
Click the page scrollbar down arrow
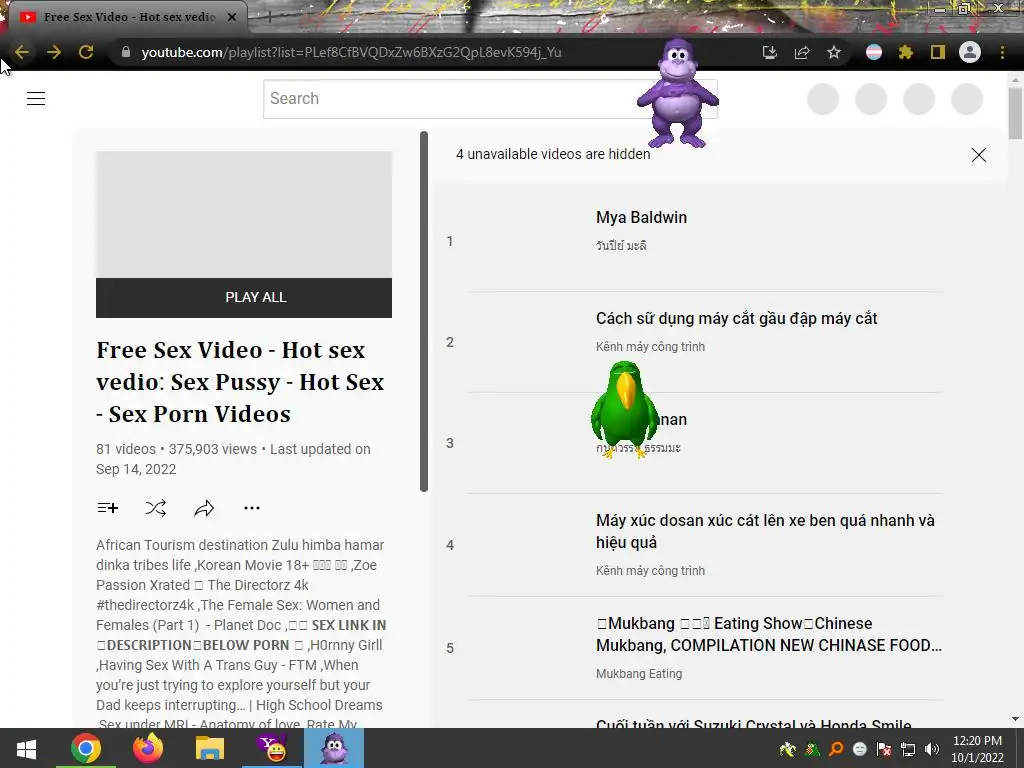pyautogui.click(x=1015, y=719)
